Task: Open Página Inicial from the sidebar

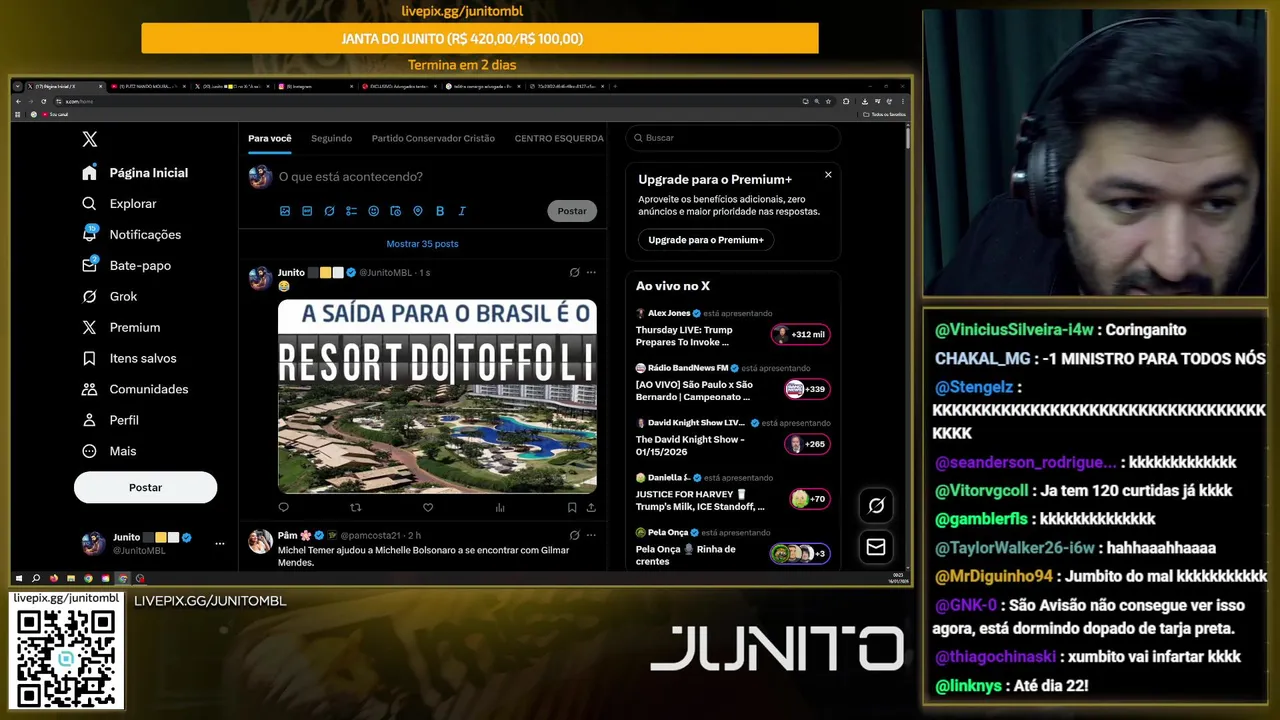Action: click(x=135, y=173)
